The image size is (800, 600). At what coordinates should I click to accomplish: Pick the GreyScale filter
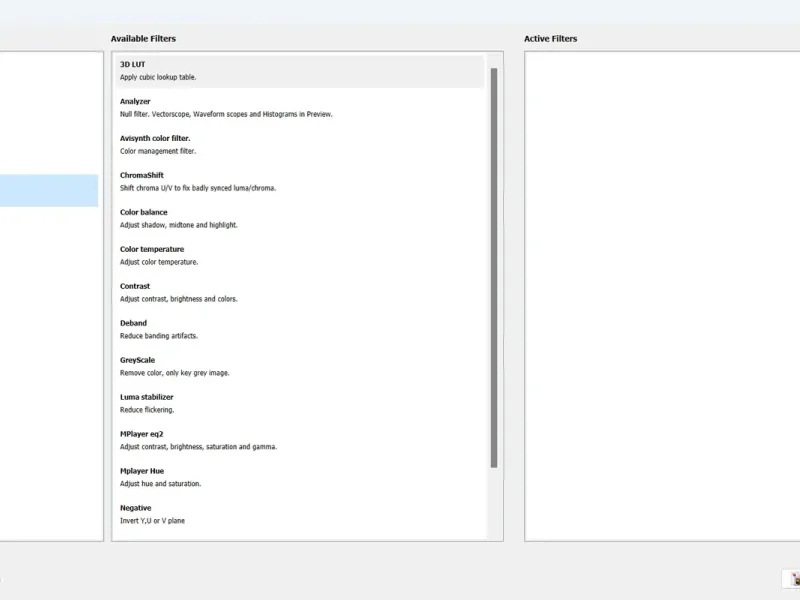pyautogui.click(x=299, y=366)
